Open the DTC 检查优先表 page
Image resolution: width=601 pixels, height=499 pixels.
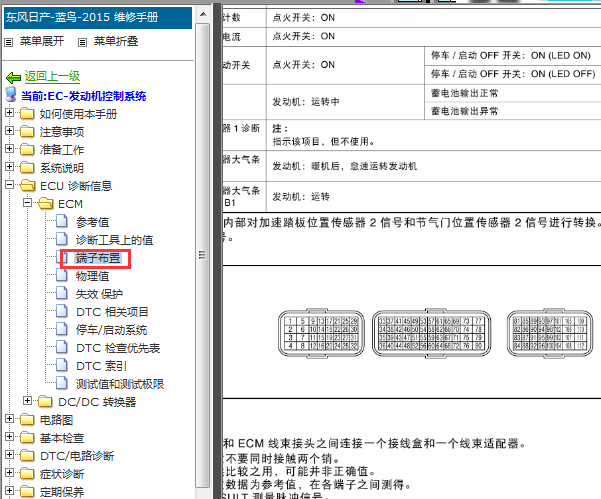click(118, 348)
